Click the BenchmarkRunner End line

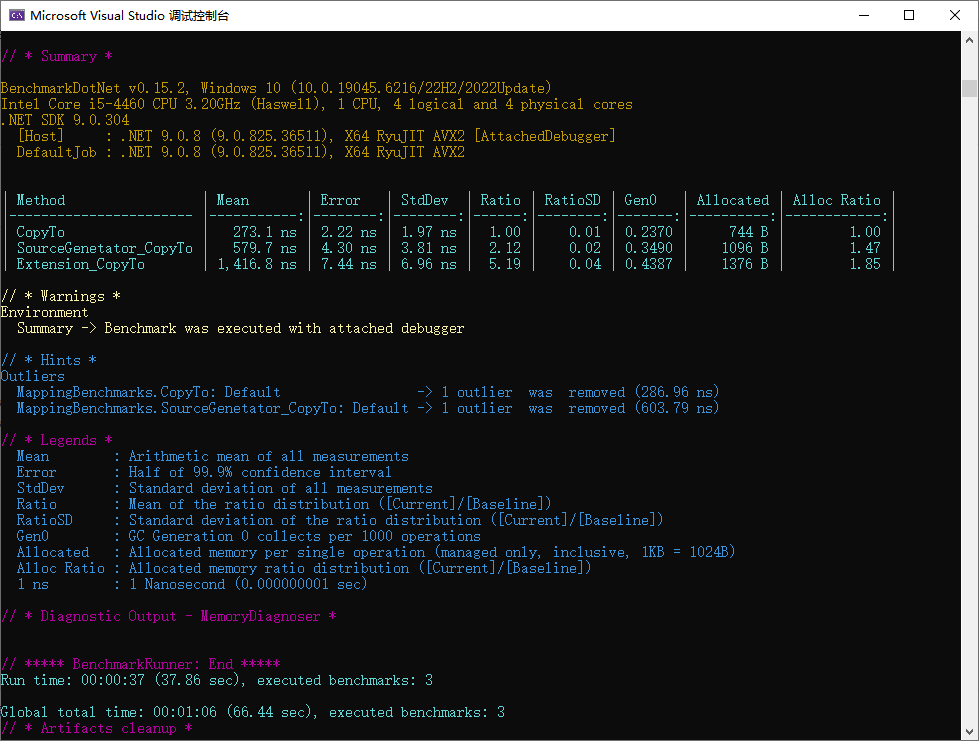(140, 664)
